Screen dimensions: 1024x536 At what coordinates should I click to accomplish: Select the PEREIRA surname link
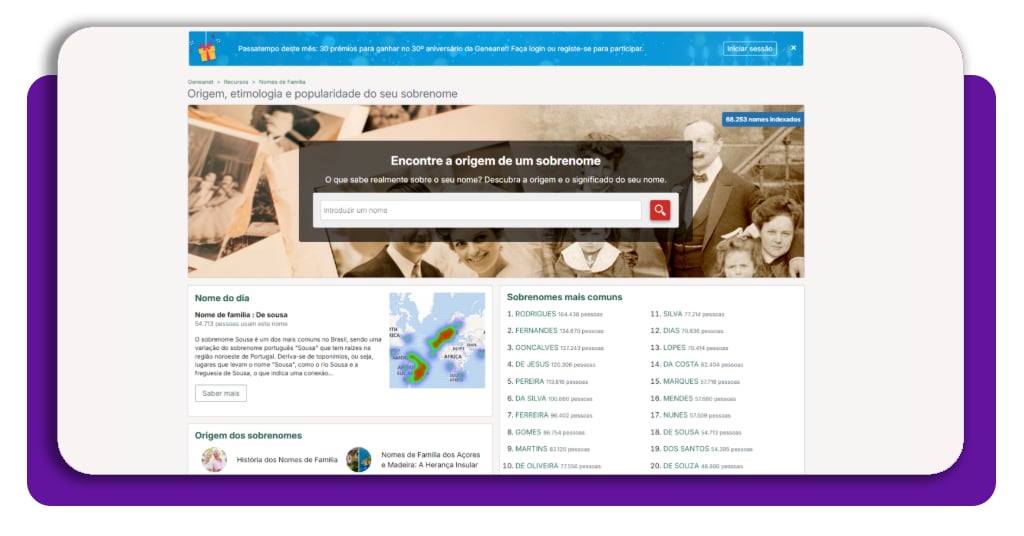point(530,381)
